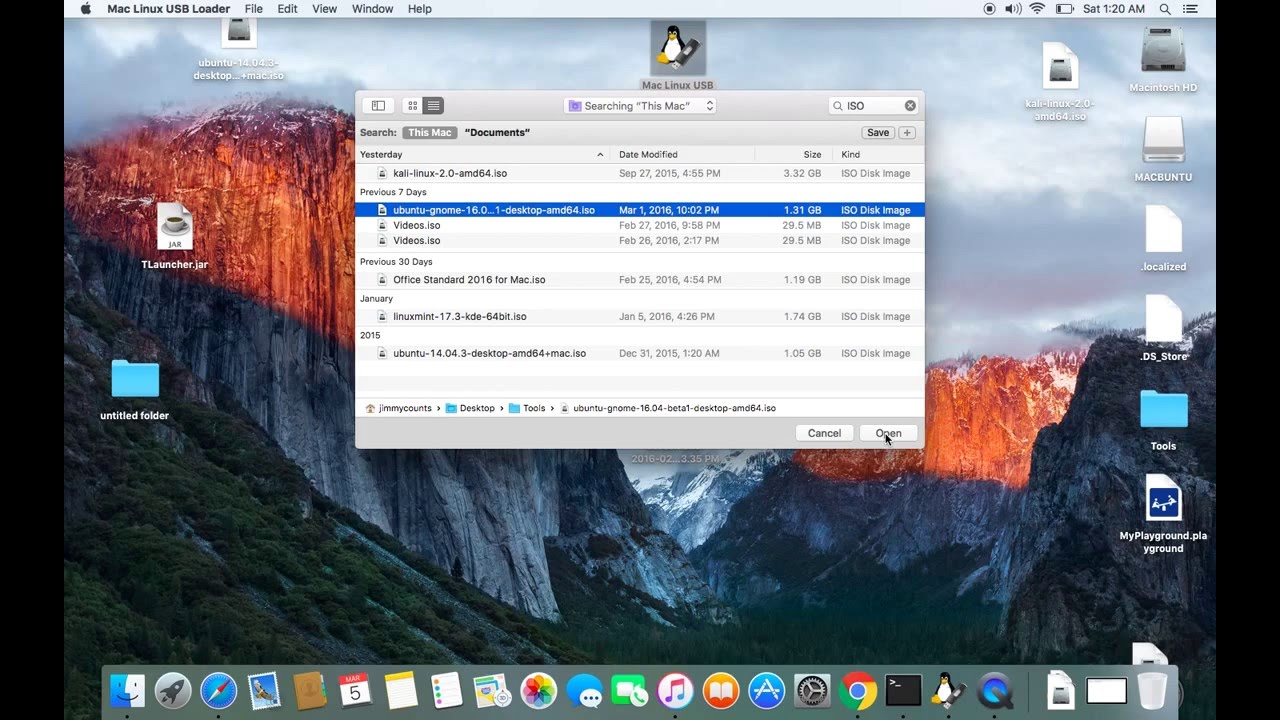Click the battery status icon
The height and width of the screenshot is (720, 1280).
1065,9
